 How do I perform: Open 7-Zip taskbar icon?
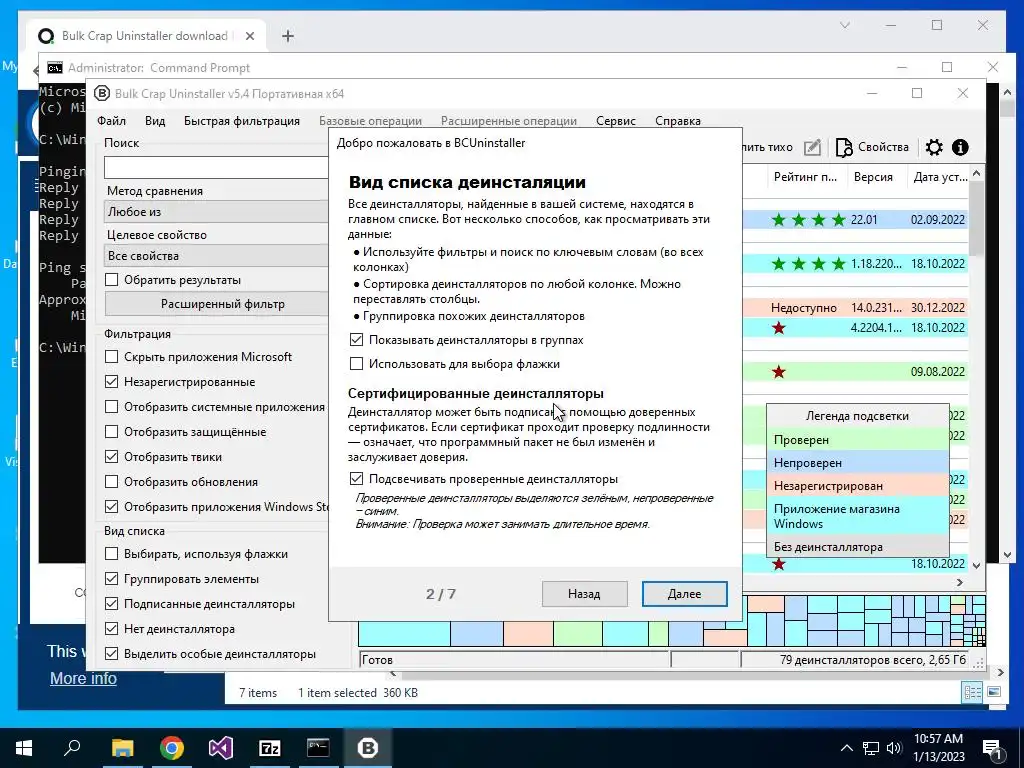[x=270, y=748]
